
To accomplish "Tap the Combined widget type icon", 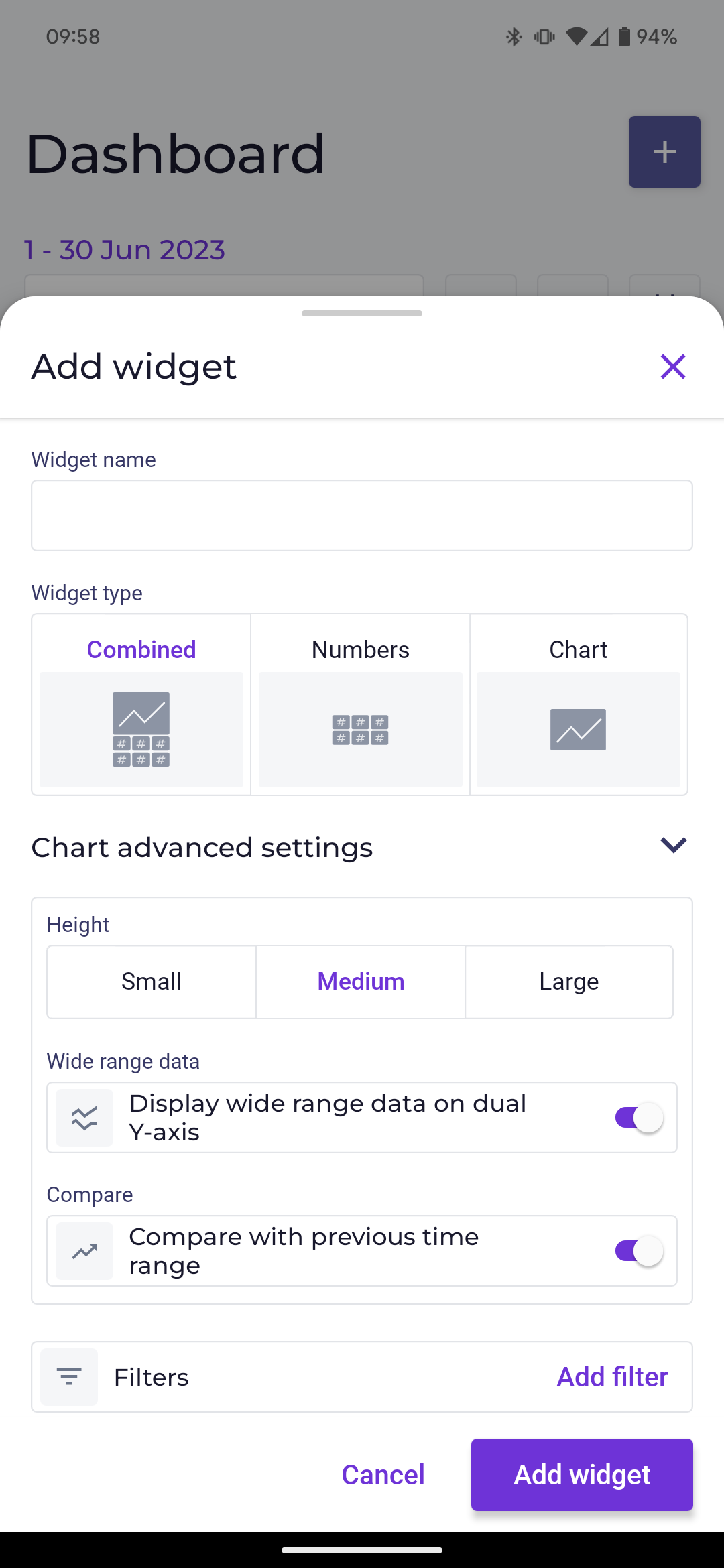I will pyautogui.click(x=141, y=729).
